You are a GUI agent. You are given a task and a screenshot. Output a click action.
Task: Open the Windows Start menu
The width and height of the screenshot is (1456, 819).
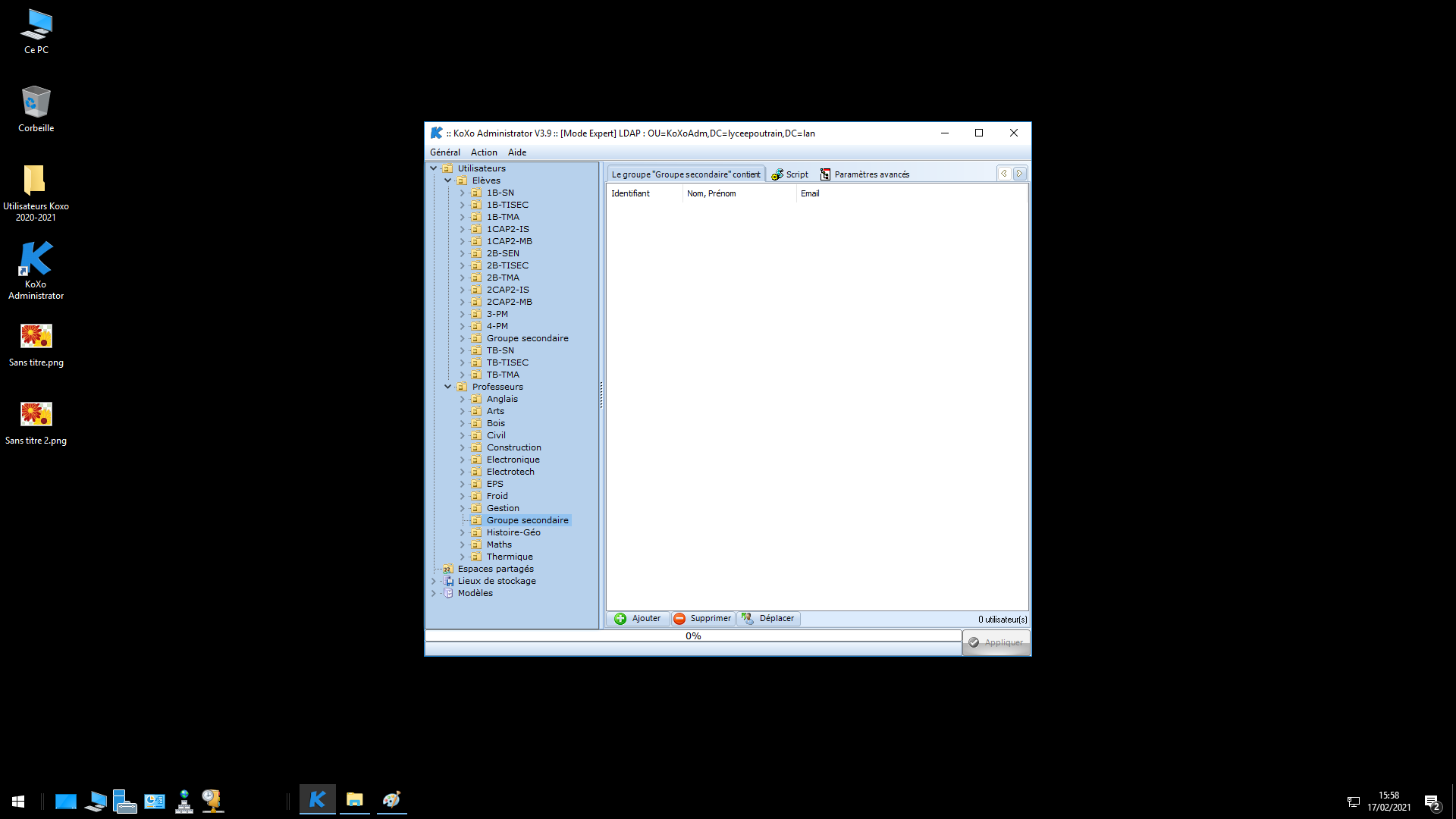(18, 801)
